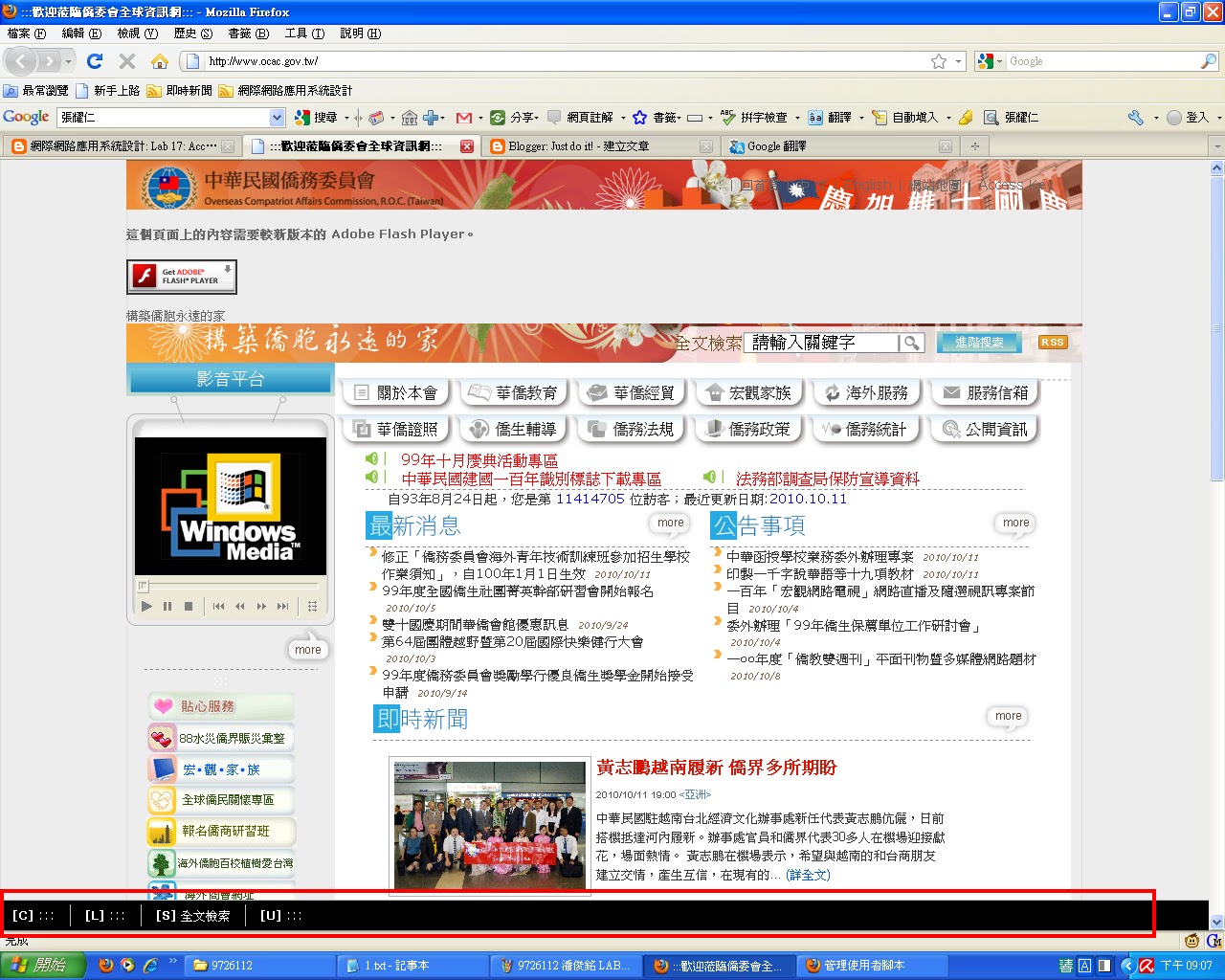Click the 華僑教育 navigation button
The image size is (1225, 980).
pos(514,392)
